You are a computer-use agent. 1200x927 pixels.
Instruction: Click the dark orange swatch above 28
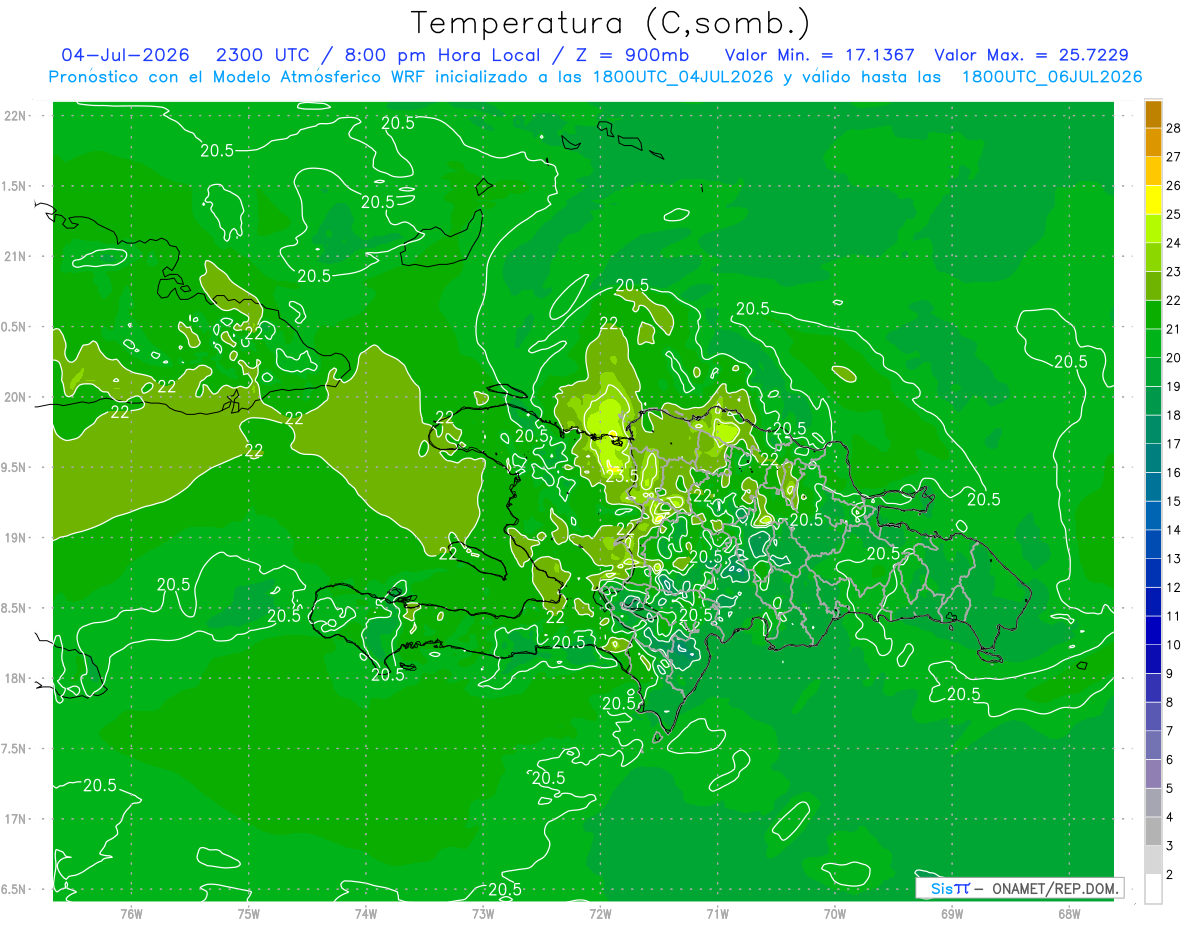1153,114
